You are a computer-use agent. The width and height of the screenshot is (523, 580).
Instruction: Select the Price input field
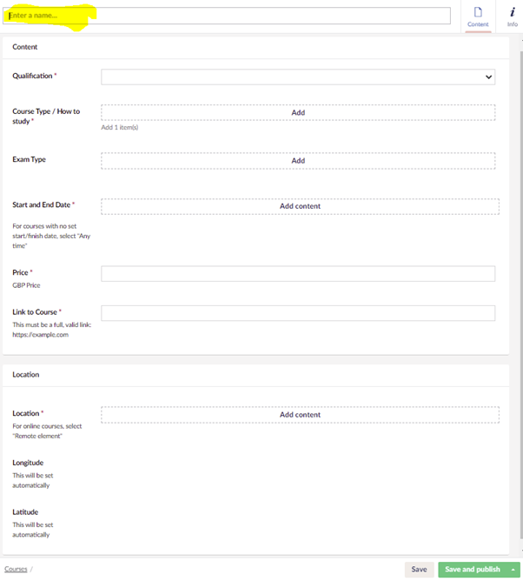point(298,274)
